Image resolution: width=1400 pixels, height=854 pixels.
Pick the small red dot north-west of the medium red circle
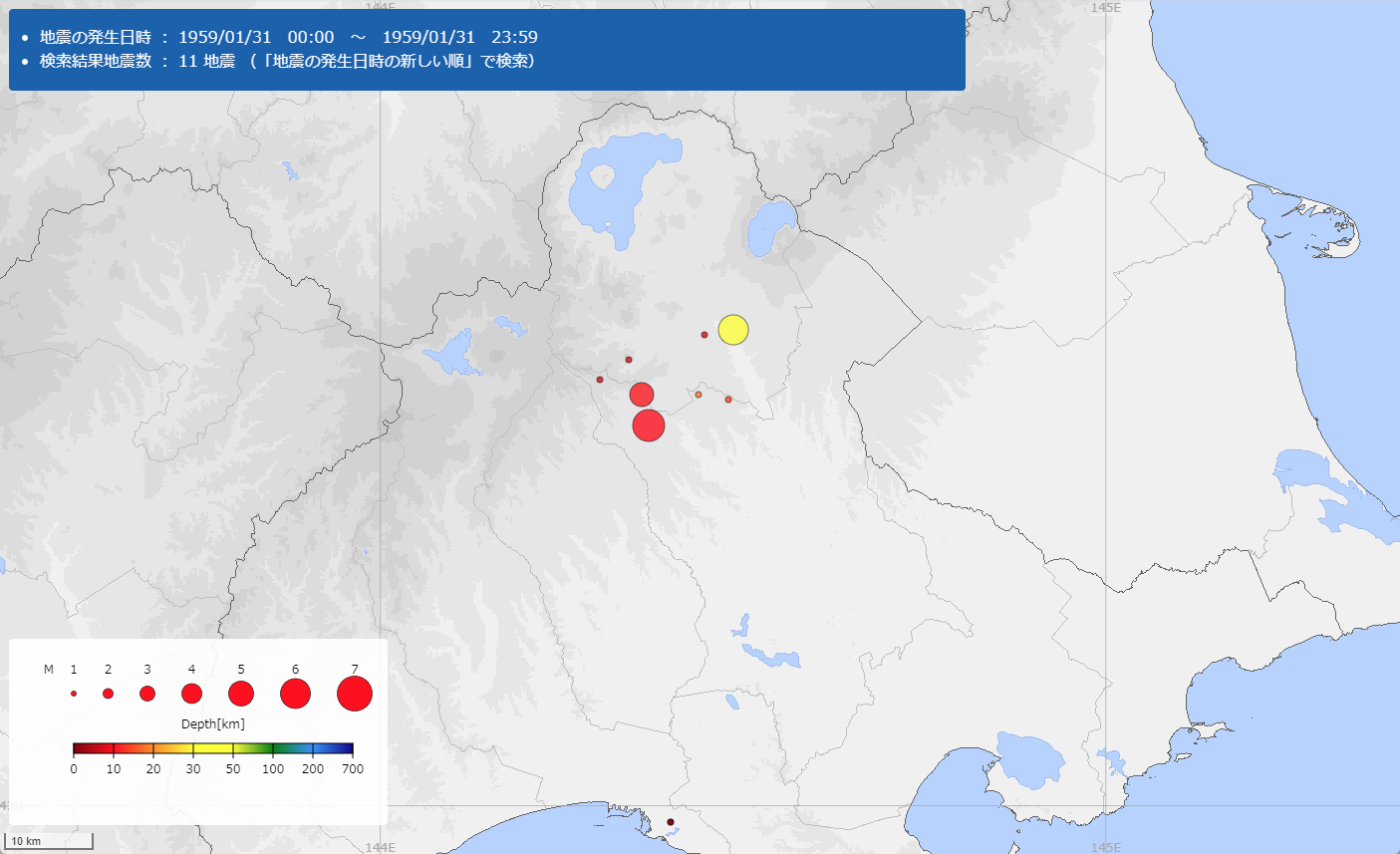629,360
